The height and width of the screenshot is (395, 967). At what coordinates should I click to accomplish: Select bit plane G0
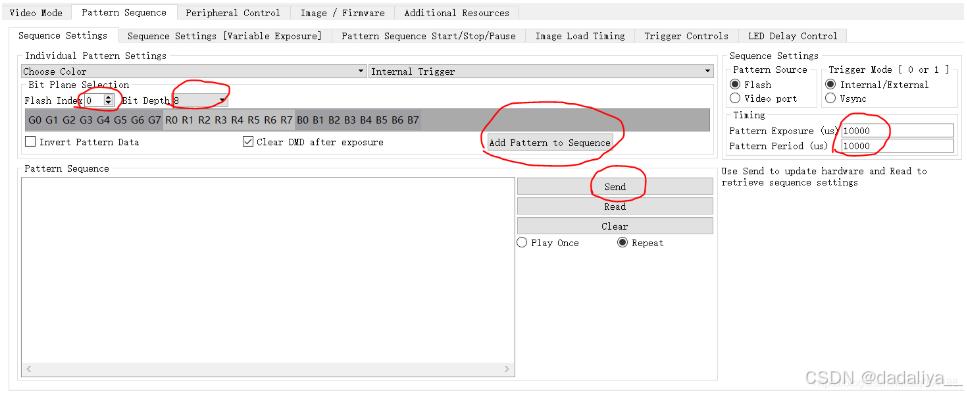click(35, 120)
